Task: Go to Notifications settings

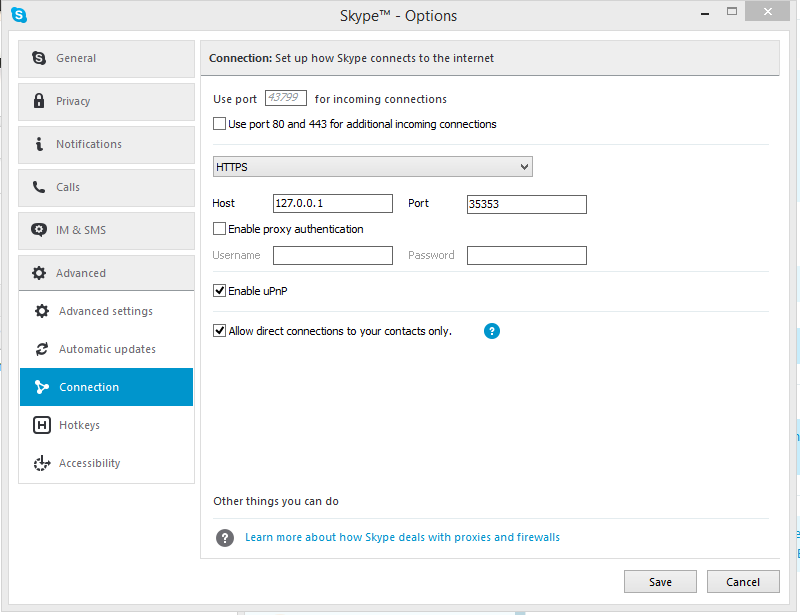Action: 107,144
